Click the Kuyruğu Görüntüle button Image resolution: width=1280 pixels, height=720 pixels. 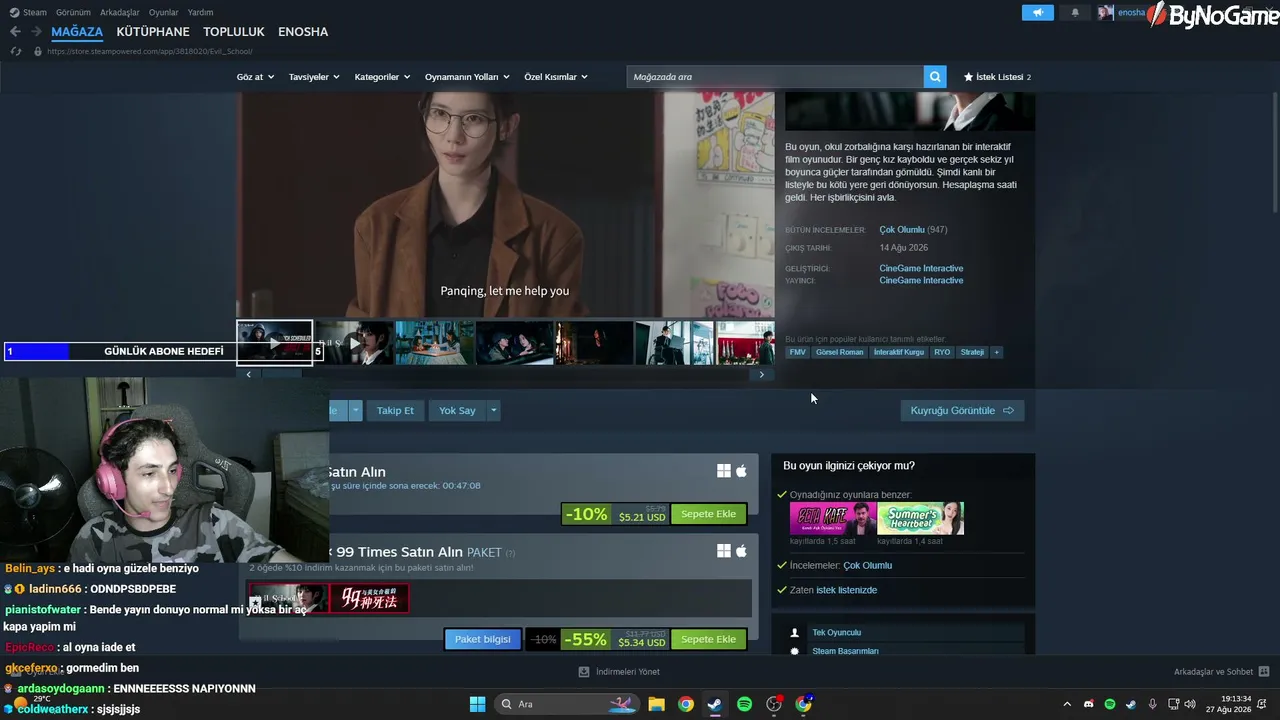(x=962, y=411)
